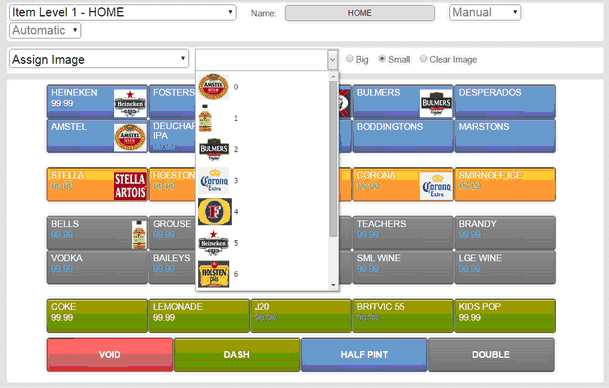The width and height of the screenshot is (609, 388).
Task: Open the Automatic dropdown
Action: point(45,30)
